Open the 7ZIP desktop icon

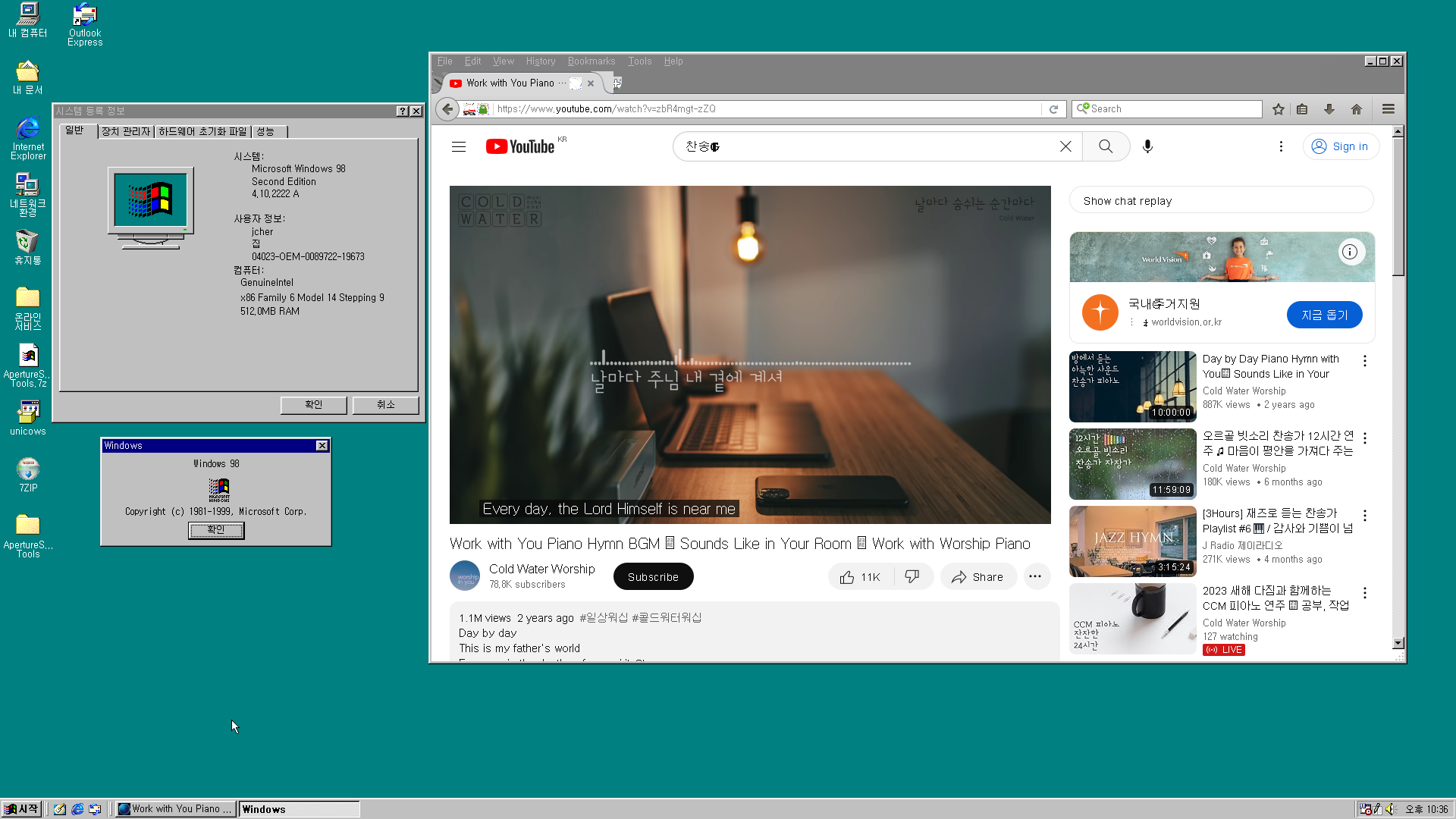tap(28, 475)
